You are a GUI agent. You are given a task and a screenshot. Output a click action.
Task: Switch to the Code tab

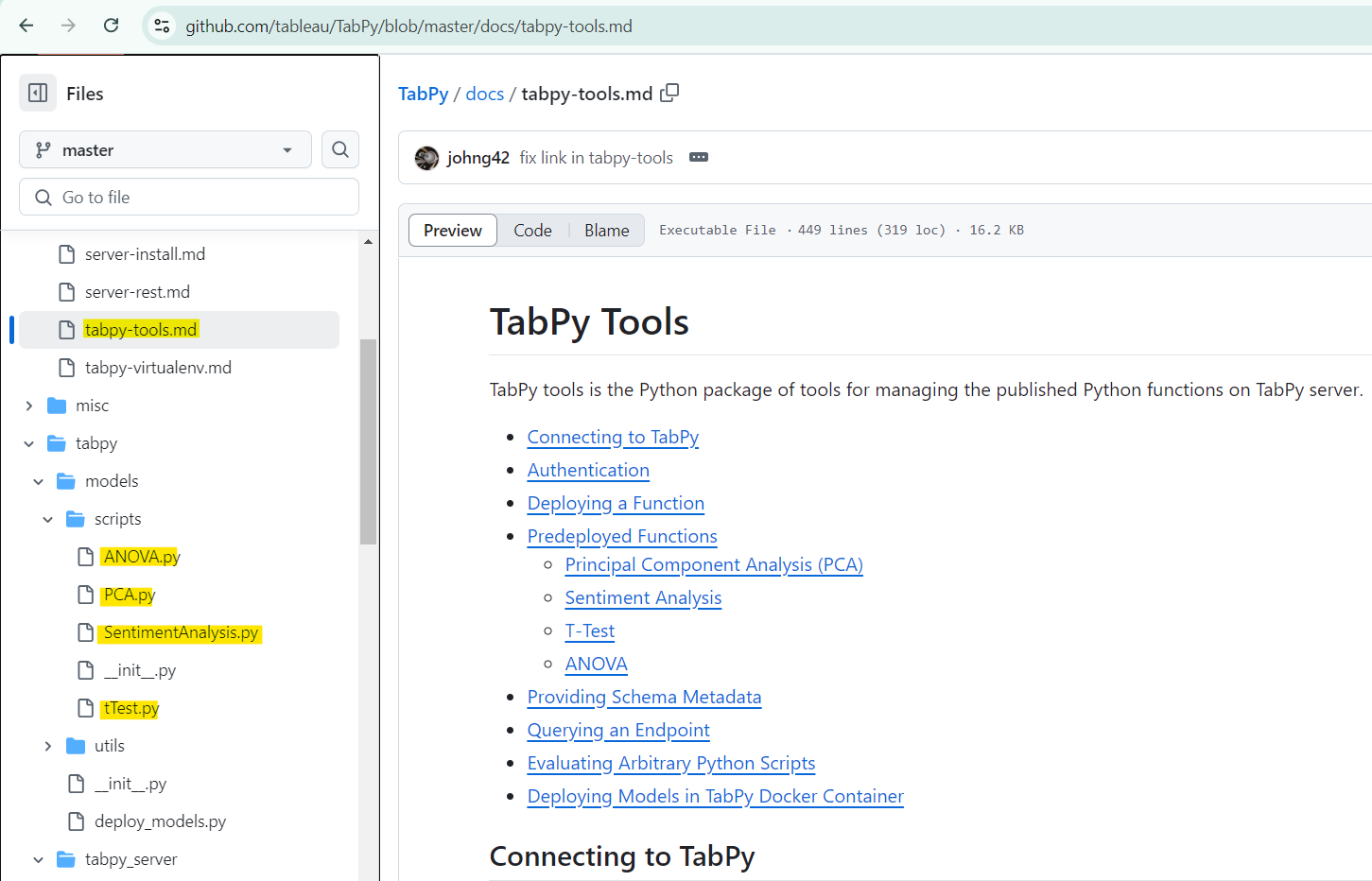532,230
